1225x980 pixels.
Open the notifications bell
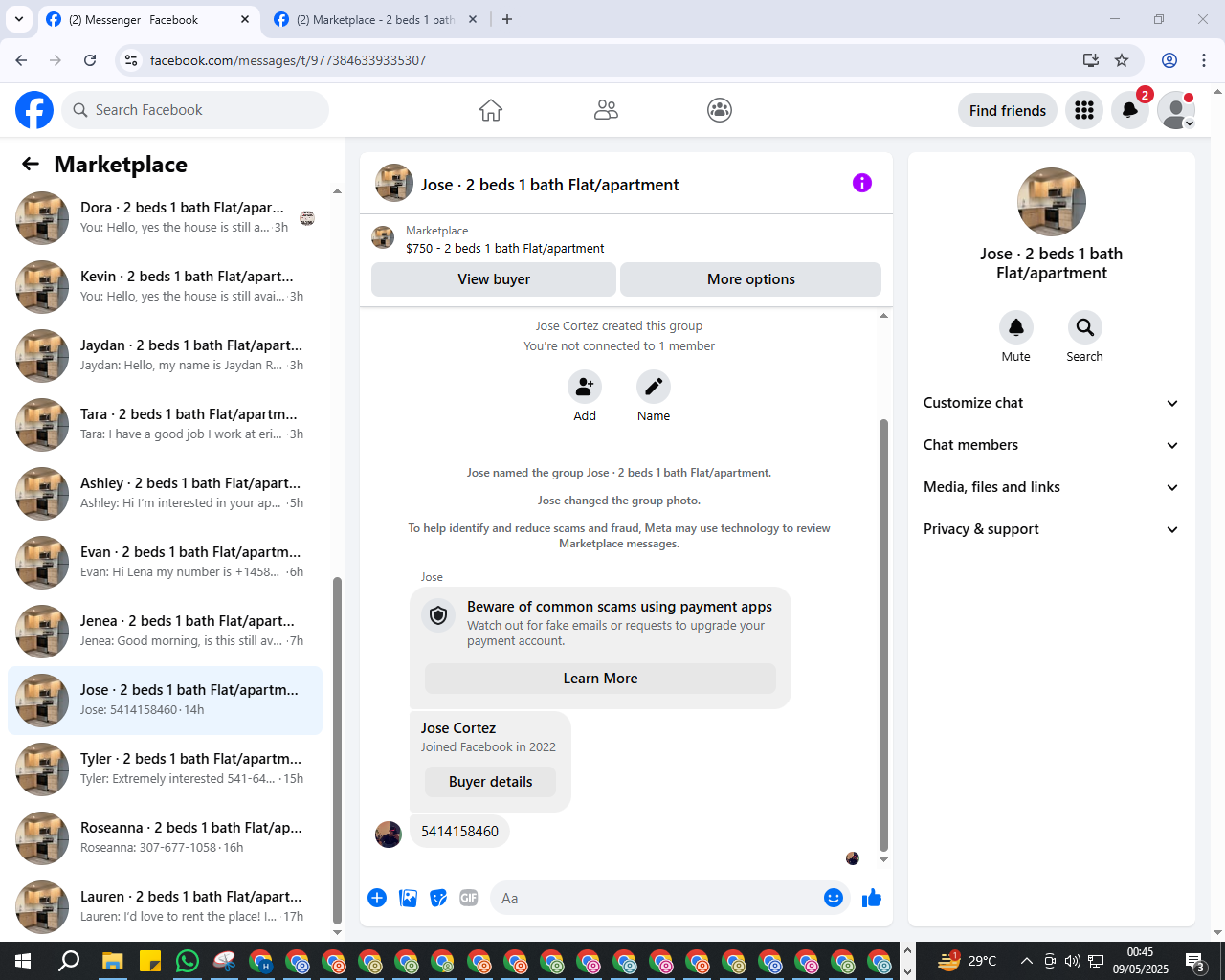click(x=1130, y=110)
